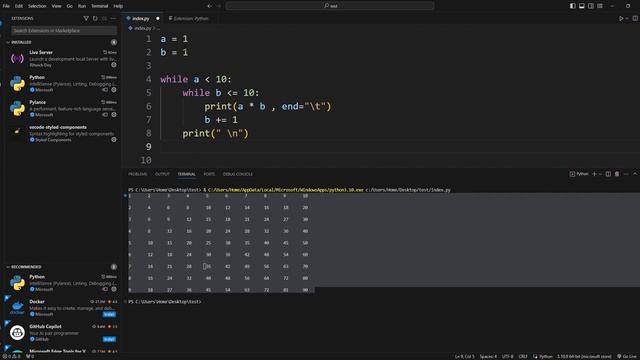Image resolution: width=640 pixels, height=360 pixels.
Task: Open the Output panel tab
Action: [x=162, y=174]
